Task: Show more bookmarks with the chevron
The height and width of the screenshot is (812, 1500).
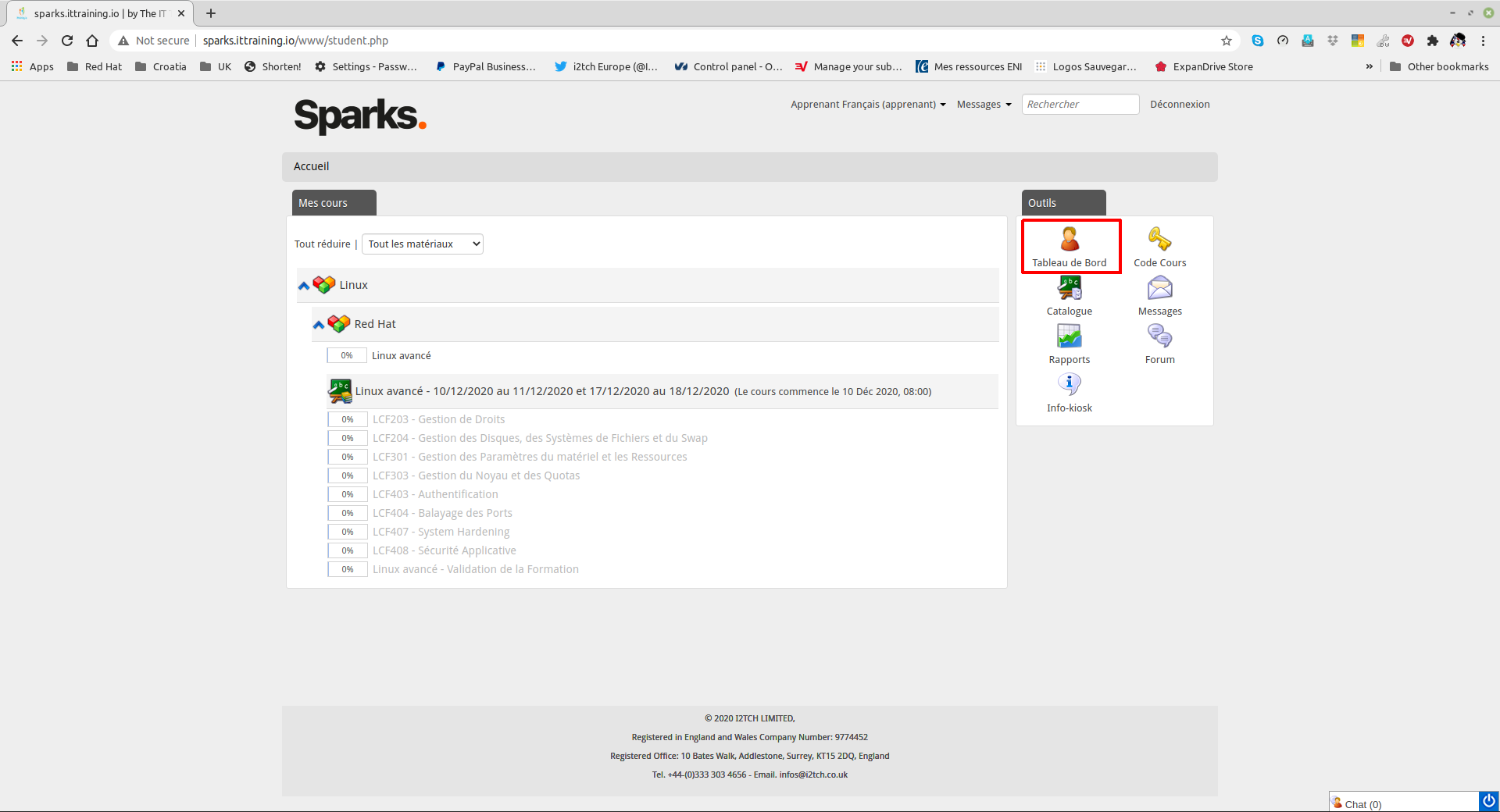Action: (x=1370, y=66)
